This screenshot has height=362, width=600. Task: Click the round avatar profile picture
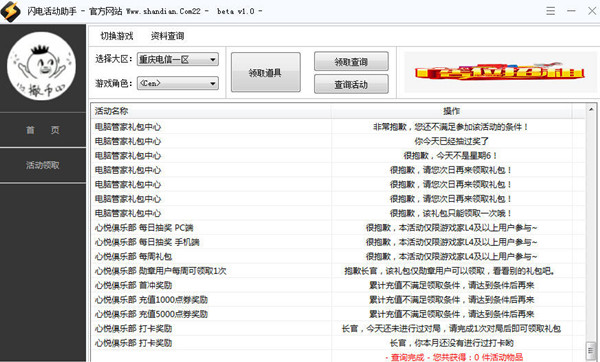pyautogui.click(x=41, y=66)
